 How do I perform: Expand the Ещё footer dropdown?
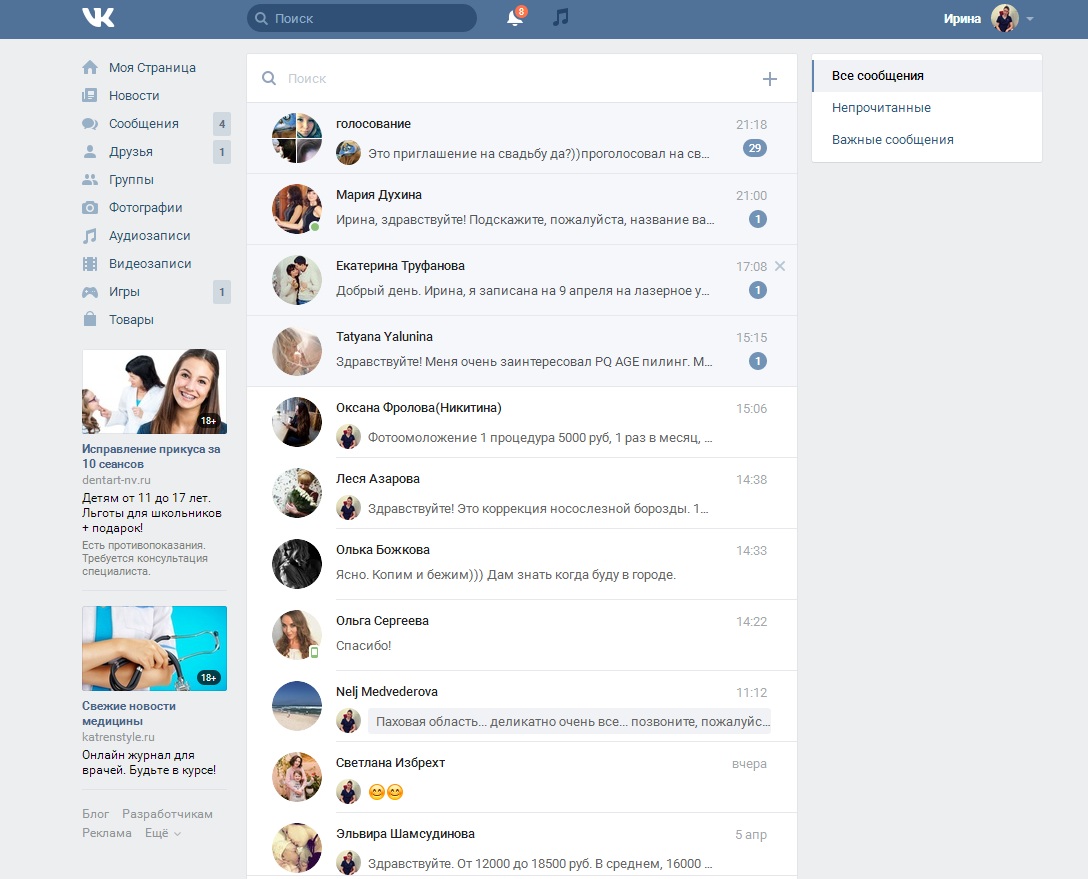point(163,833)
